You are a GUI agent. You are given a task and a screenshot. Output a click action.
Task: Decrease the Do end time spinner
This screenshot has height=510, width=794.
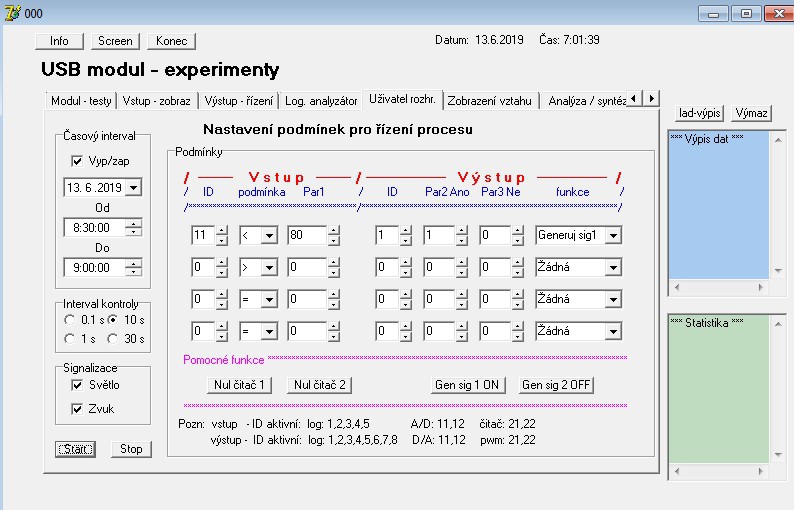[x=134, y=272]
